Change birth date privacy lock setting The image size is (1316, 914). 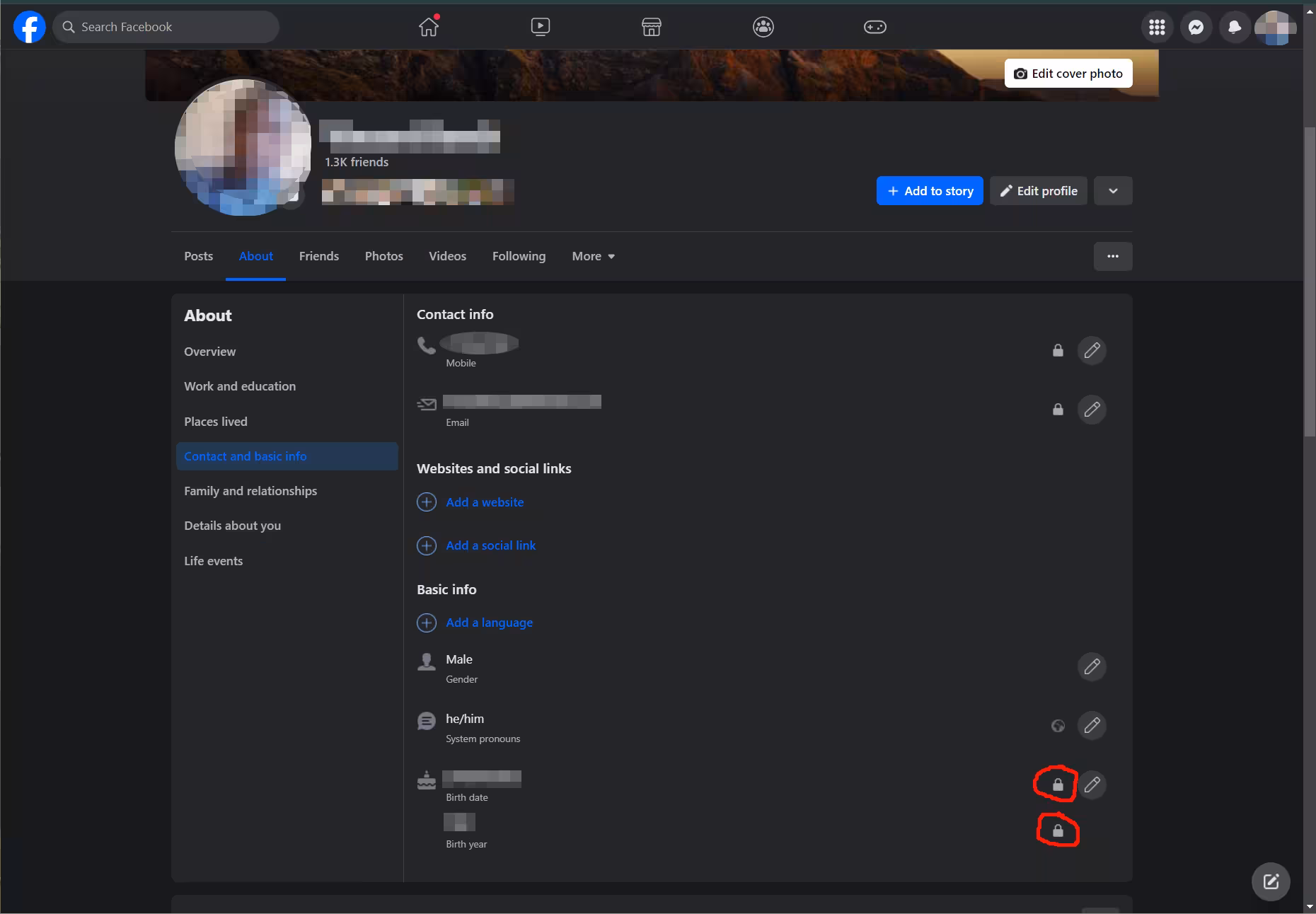(x=1058, y=785)
